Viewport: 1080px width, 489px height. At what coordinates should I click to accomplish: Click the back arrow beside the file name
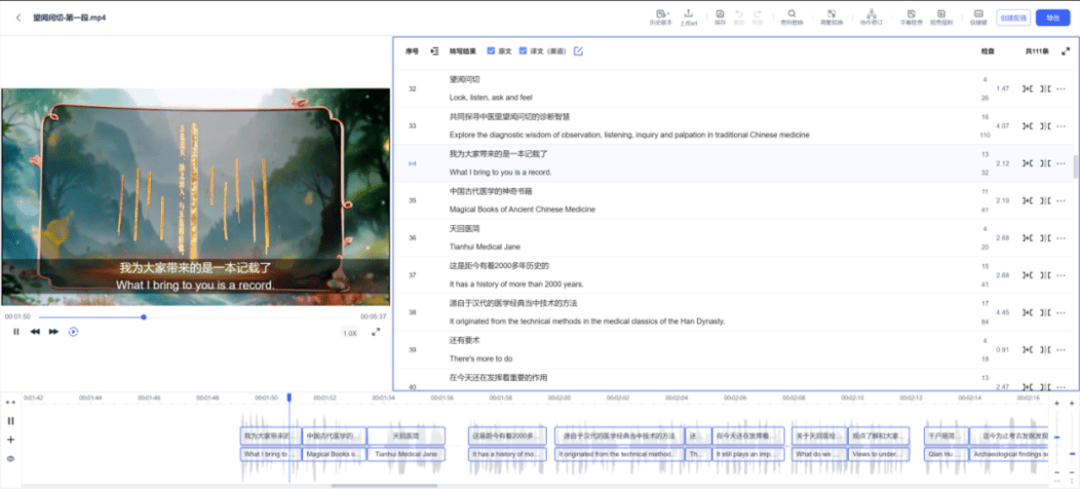point(18,17)
